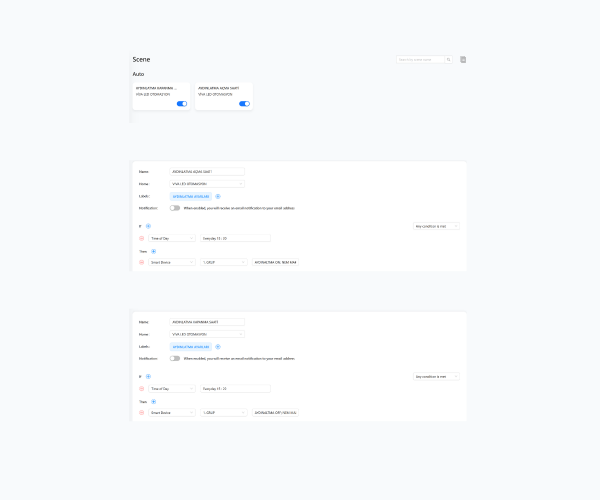
Task: Add an If condition in KAPANMA SAATİ form
Action: coord(148,376)
